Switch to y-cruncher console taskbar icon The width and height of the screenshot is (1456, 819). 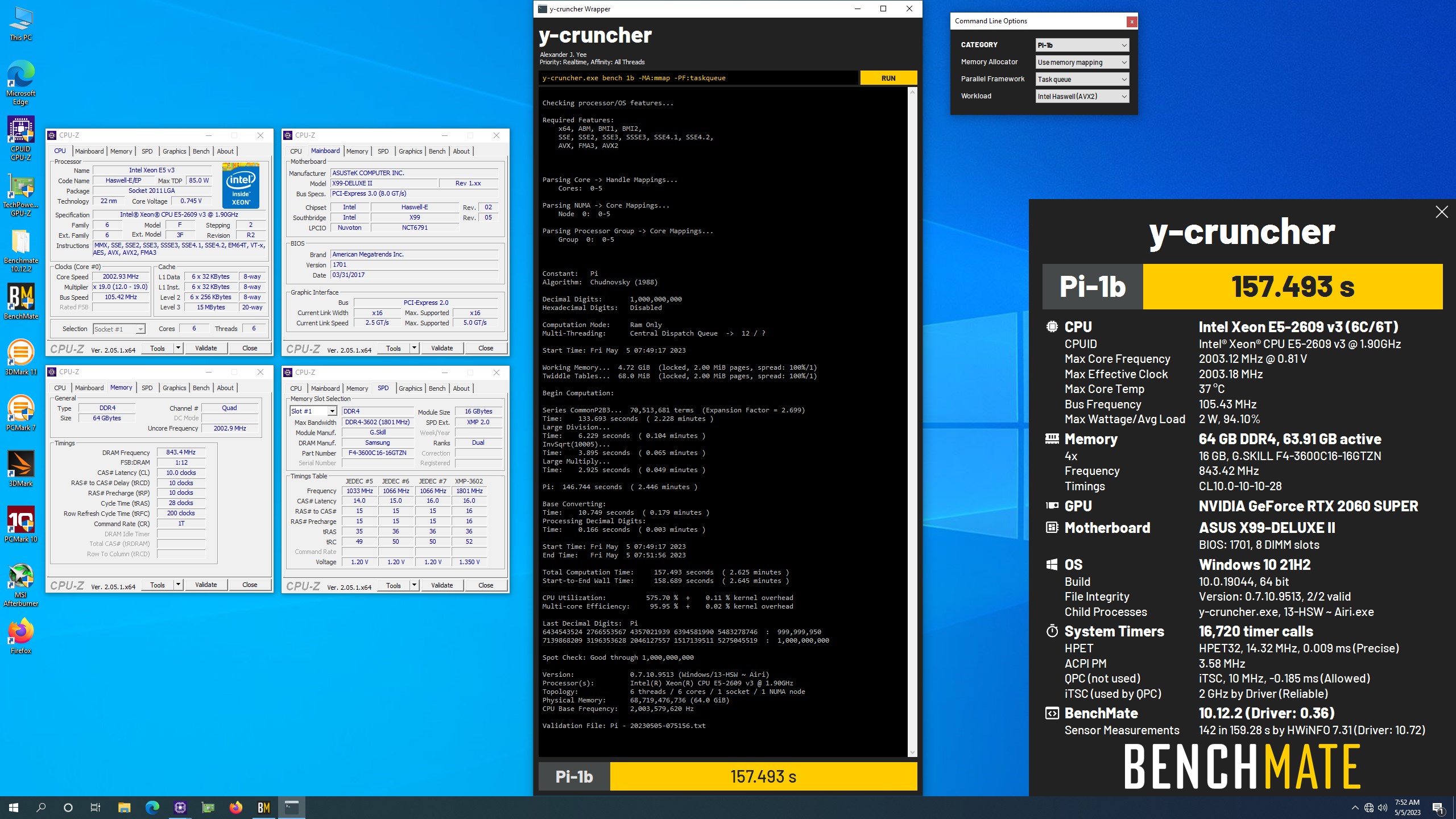click(292, 808)
